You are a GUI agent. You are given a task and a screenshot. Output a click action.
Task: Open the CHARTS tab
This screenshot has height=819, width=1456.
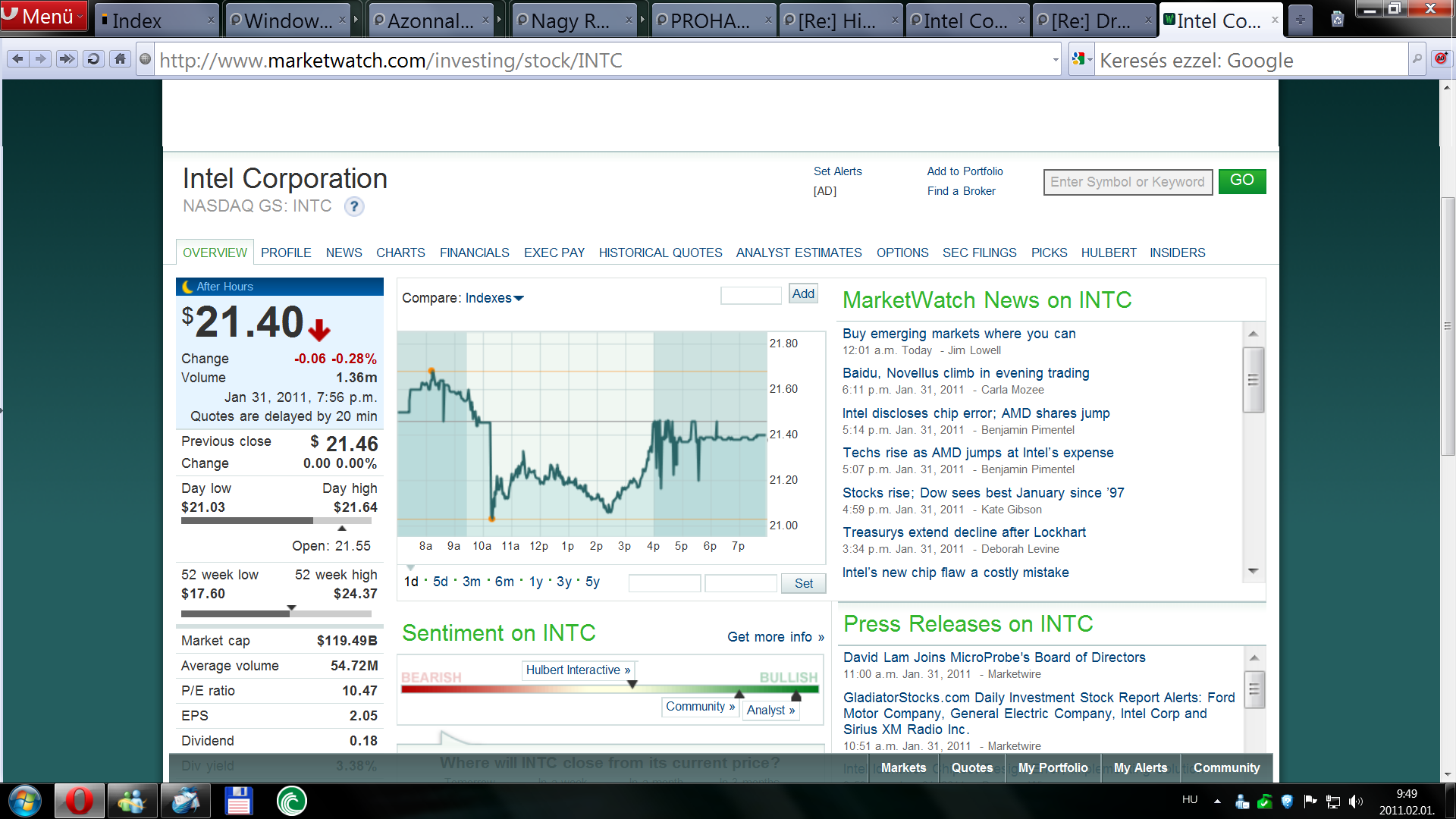tap(400, 253)
